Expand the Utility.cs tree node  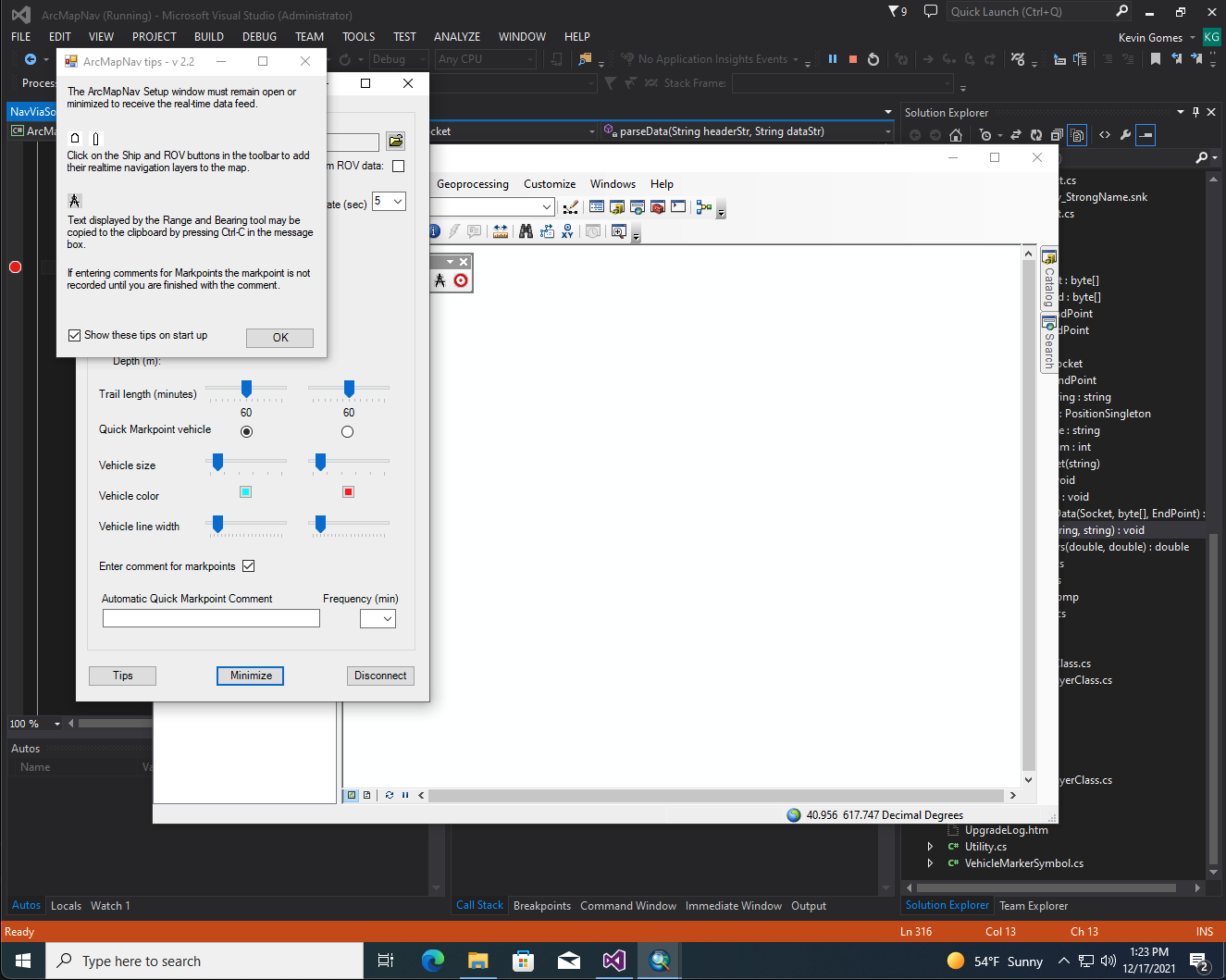point(930,847)
